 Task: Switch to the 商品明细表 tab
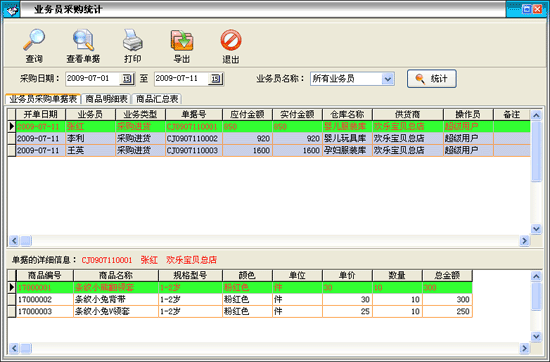tap(106, 99)
